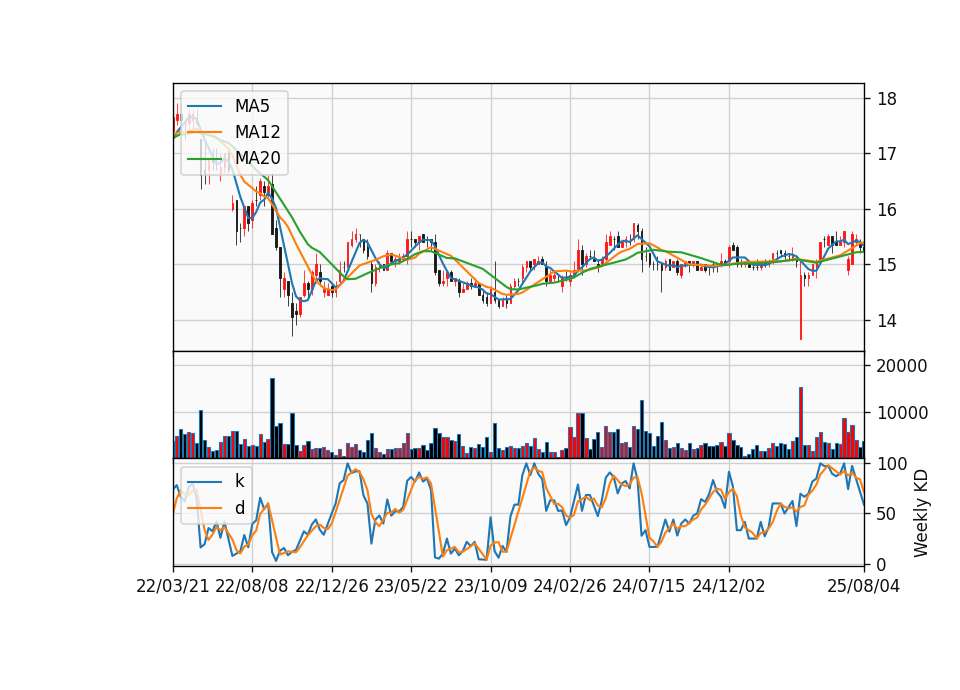Click the 24/02/26 date label
Viewport: 960px width, 690px height.
coord(569,586)
